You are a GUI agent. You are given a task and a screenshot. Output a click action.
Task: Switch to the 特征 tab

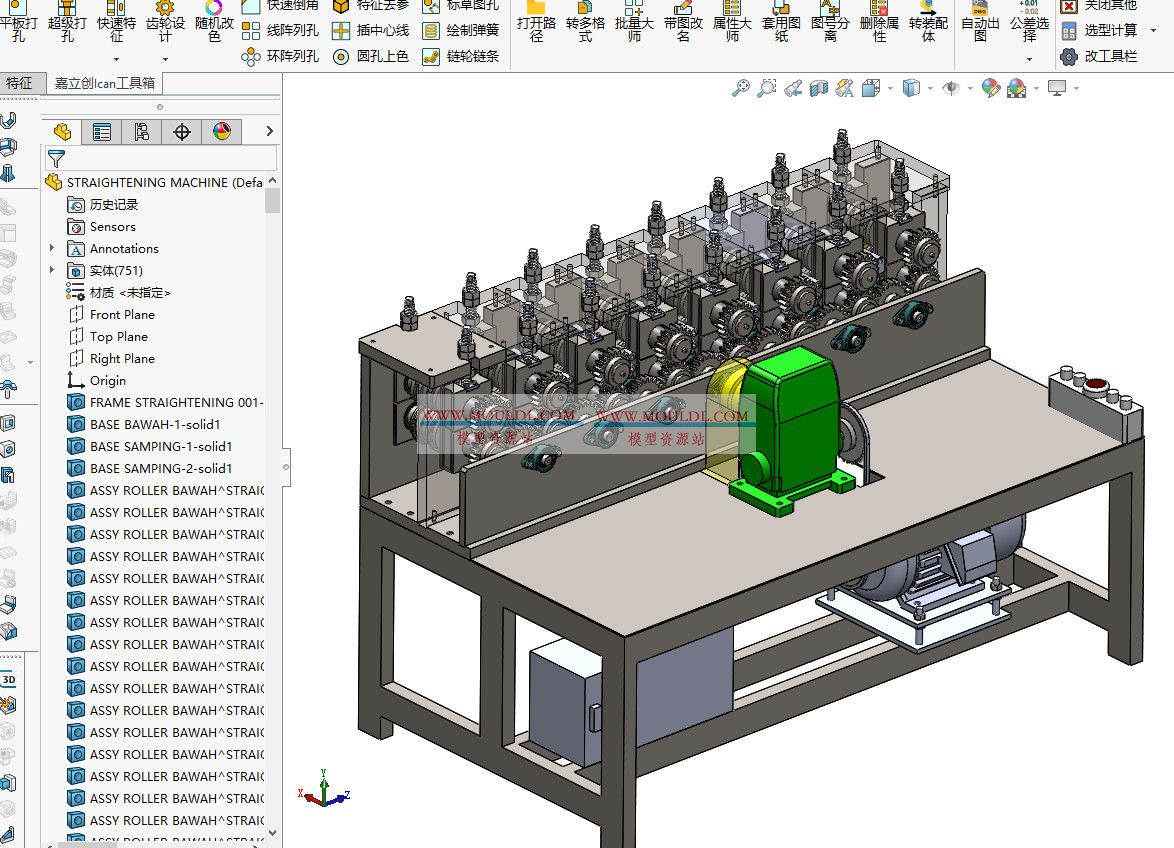point(22,83)
